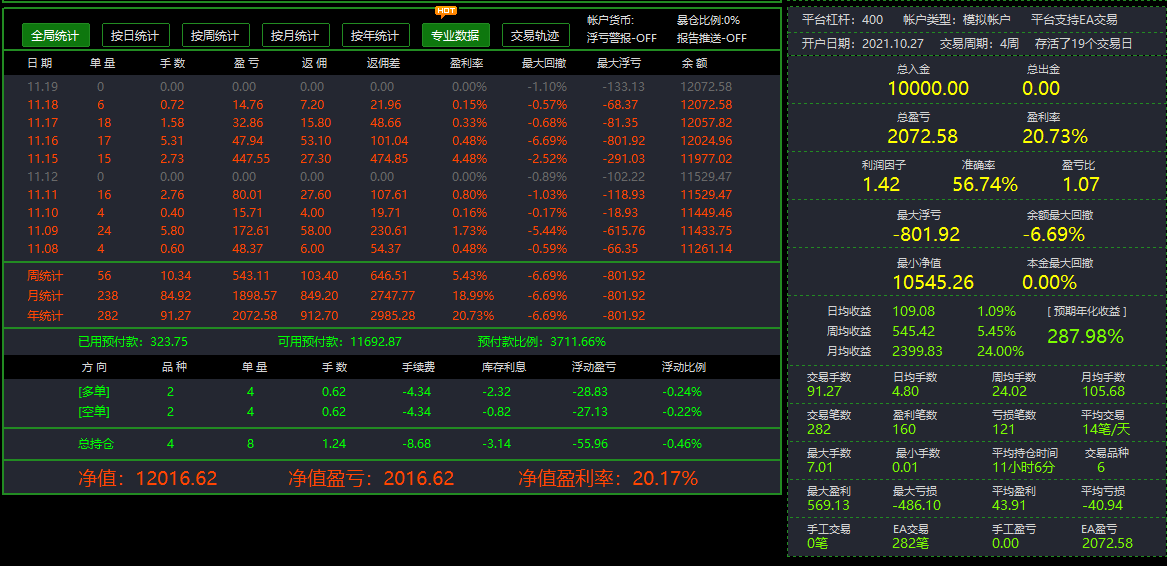
Task: Select the 11.19 date row
Action: (x=391, y=86)
